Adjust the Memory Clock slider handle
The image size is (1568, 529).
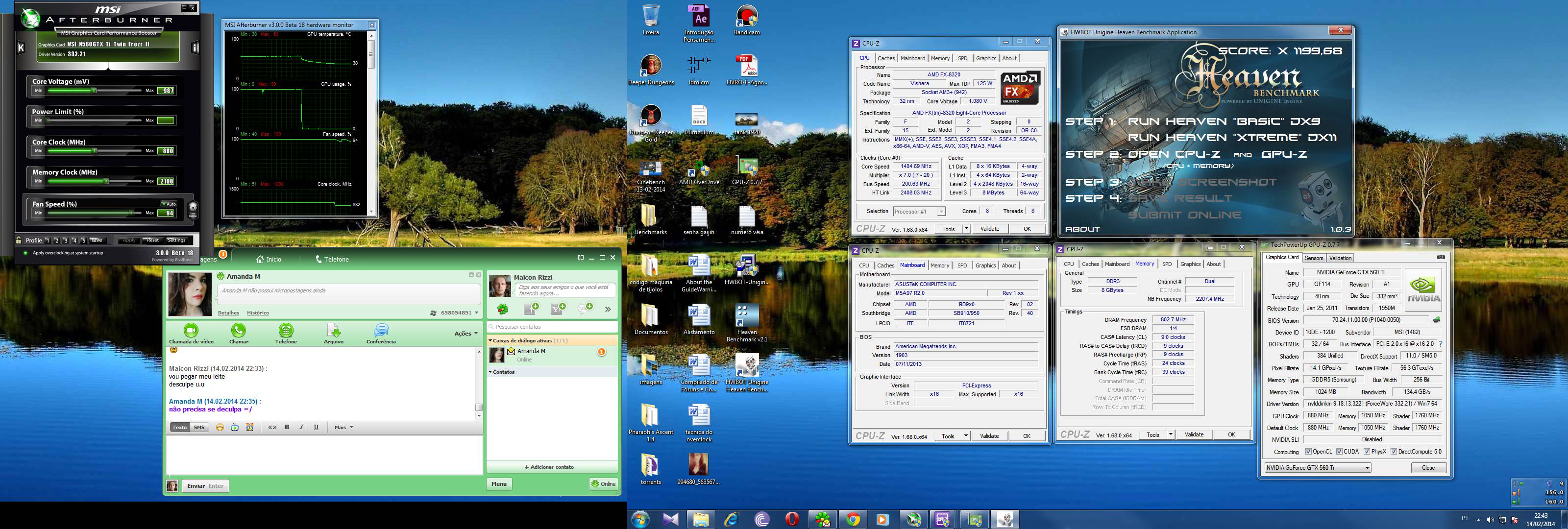pyautogui.click(x=106, y=181)
